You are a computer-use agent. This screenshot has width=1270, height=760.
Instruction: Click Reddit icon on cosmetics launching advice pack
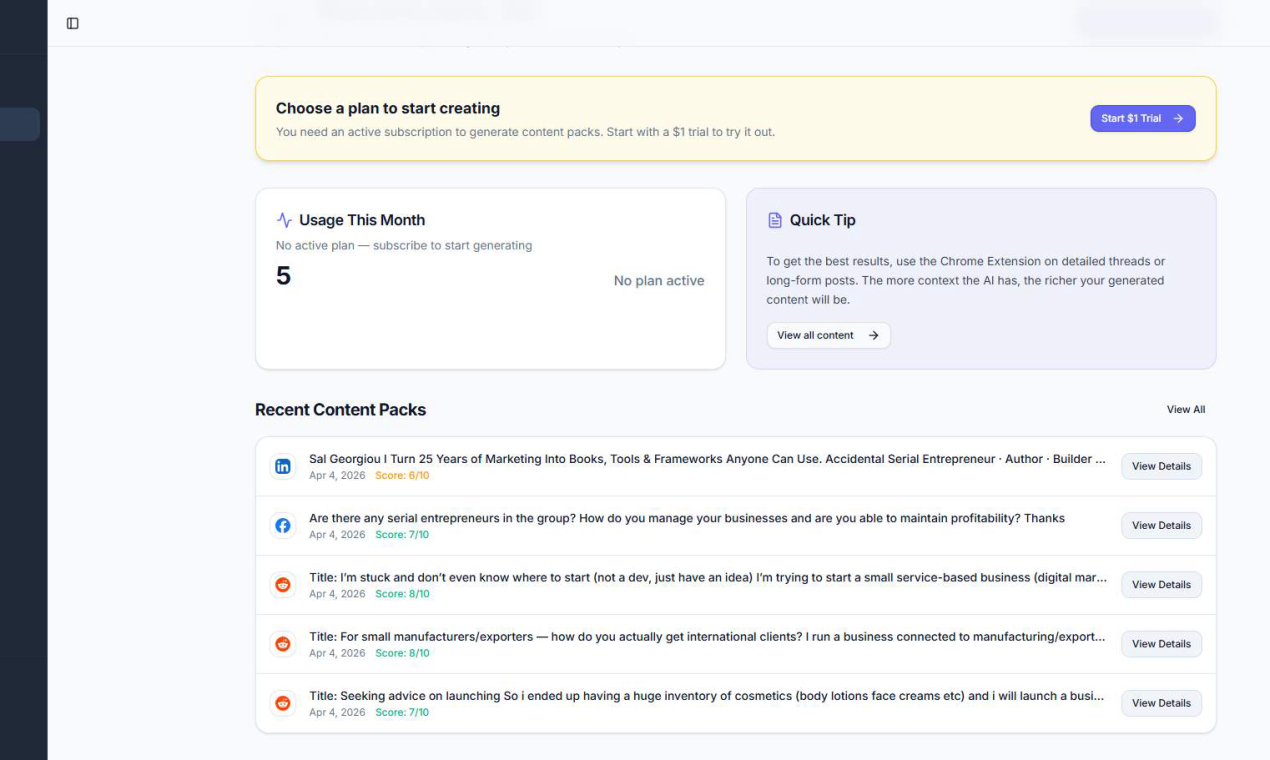283,703
